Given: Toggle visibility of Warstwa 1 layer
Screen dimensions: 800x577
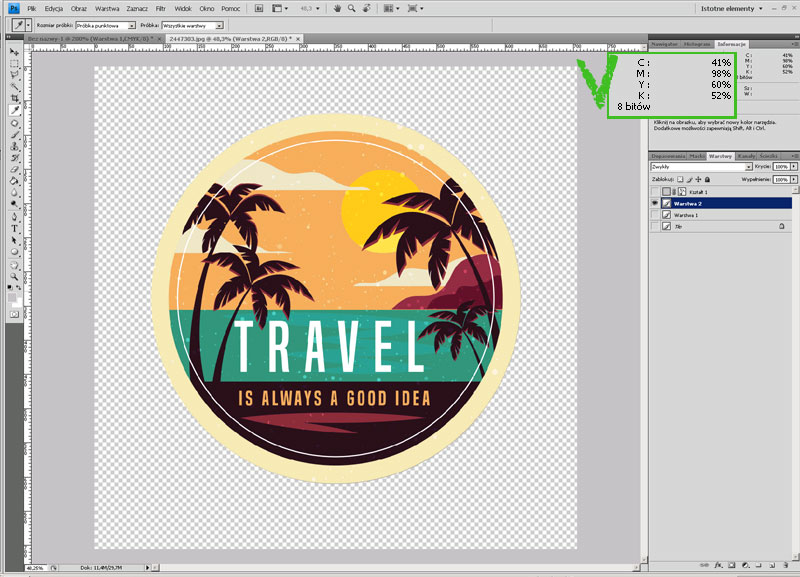Looking at the screenshot, I should click(x=654, y=215).
